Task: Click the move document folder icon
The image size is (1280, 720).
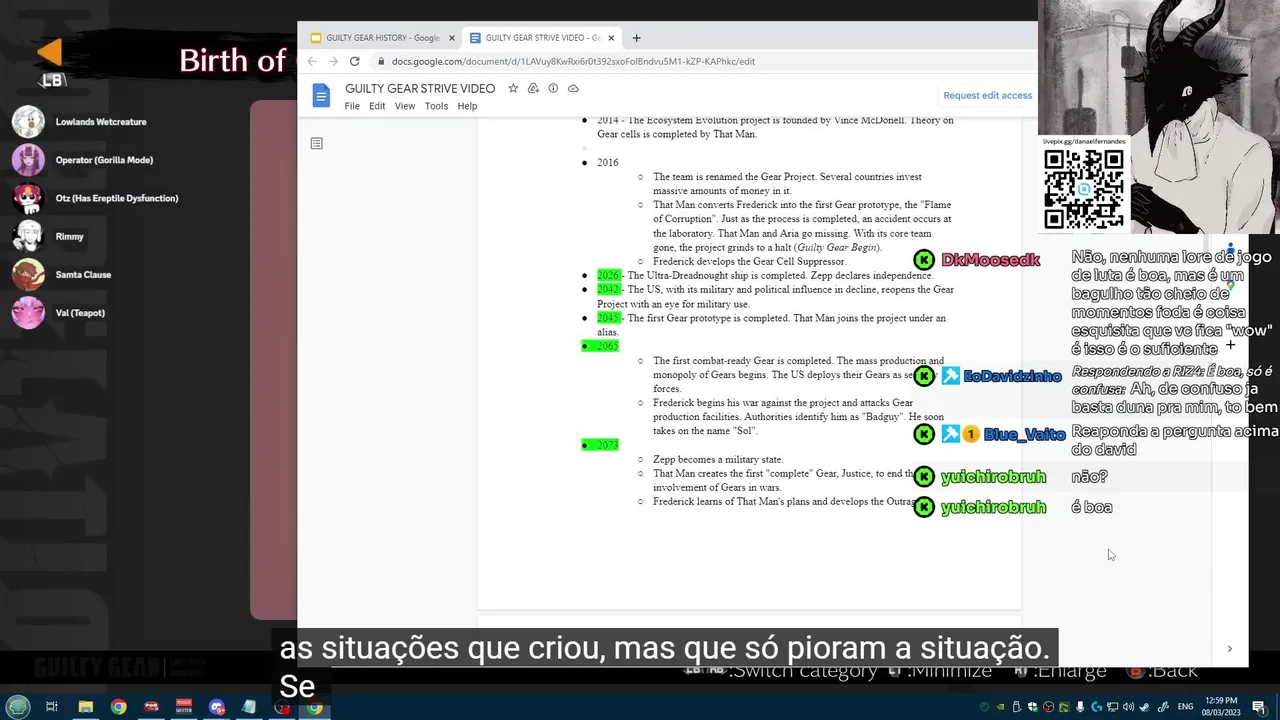Action: (x=533, y=88)
